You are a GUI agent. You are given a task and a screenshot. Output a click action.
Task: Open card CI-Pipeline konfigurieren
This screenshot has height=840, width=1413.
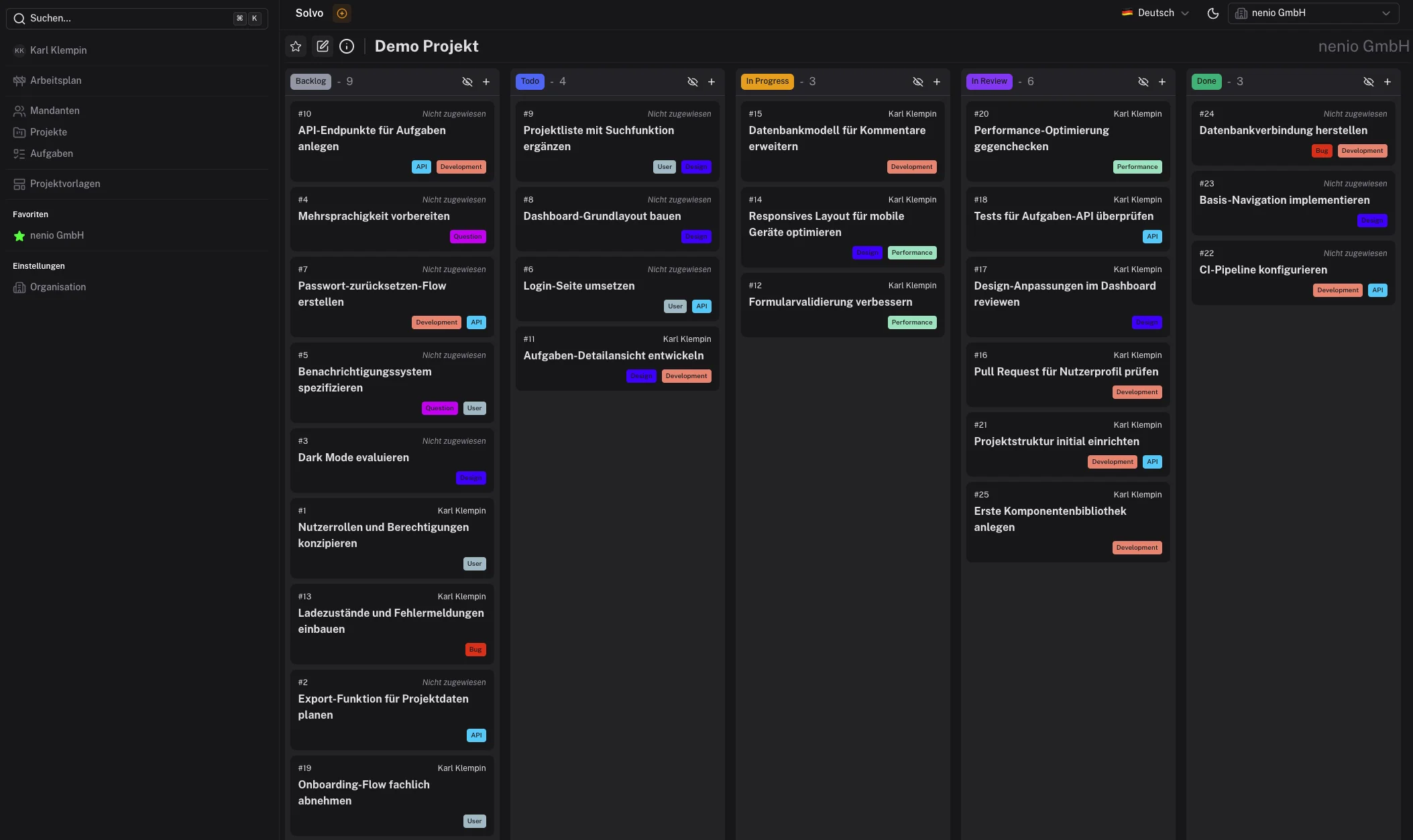(1293, 272)
